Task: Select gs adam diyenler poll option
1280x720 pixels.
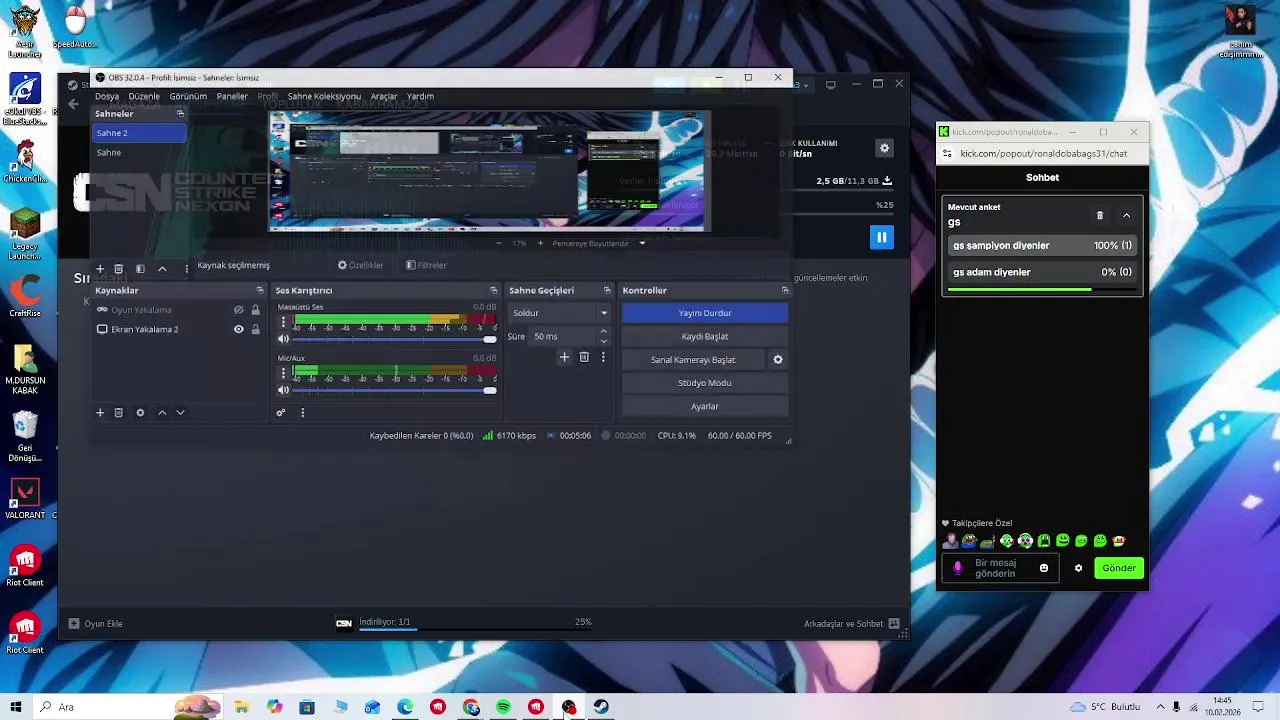Action: tap(1042, 272)
